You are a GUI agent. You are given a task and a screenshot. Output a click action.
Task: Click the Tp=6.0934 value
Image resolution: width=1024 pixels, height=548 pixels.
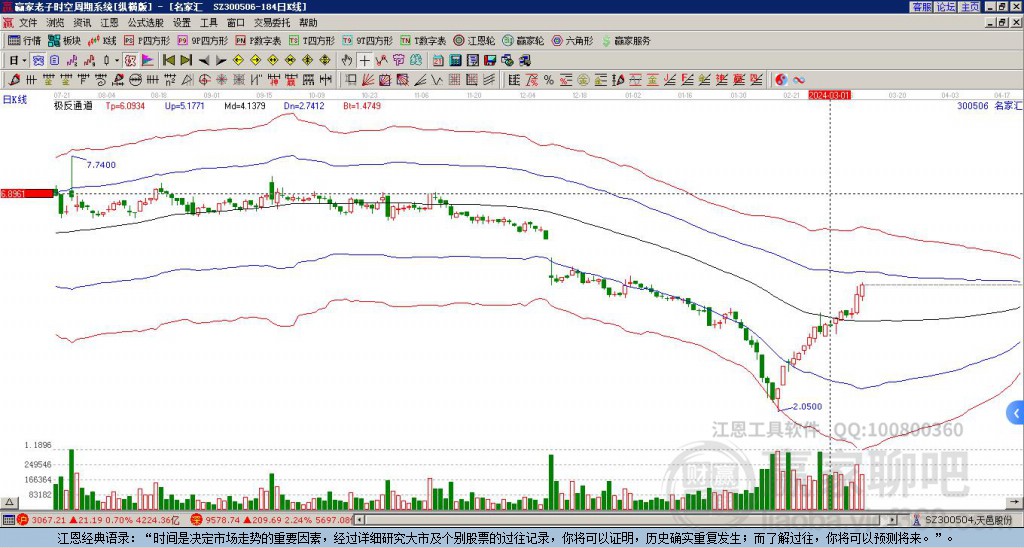pyautogui.click(x=127, y=106)
